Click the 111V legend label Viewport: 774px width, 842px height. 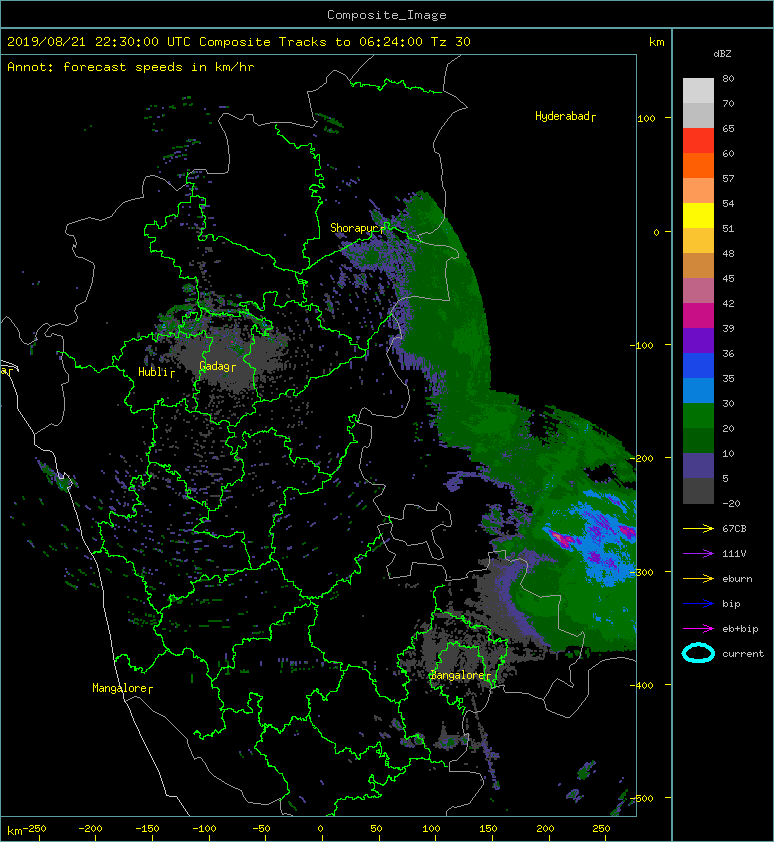[734, 554]
